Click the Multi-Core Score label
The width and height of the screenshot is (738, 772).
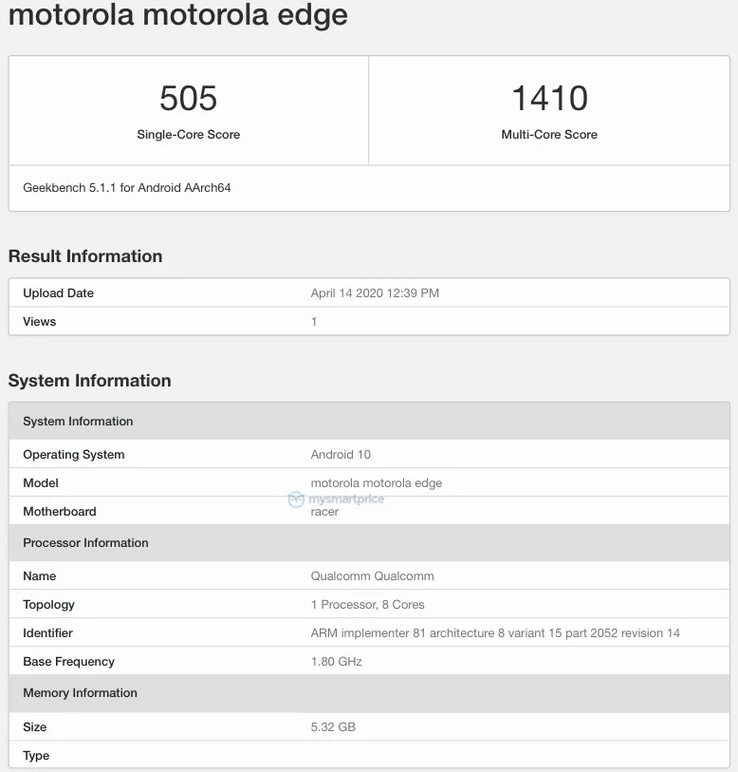549,134
